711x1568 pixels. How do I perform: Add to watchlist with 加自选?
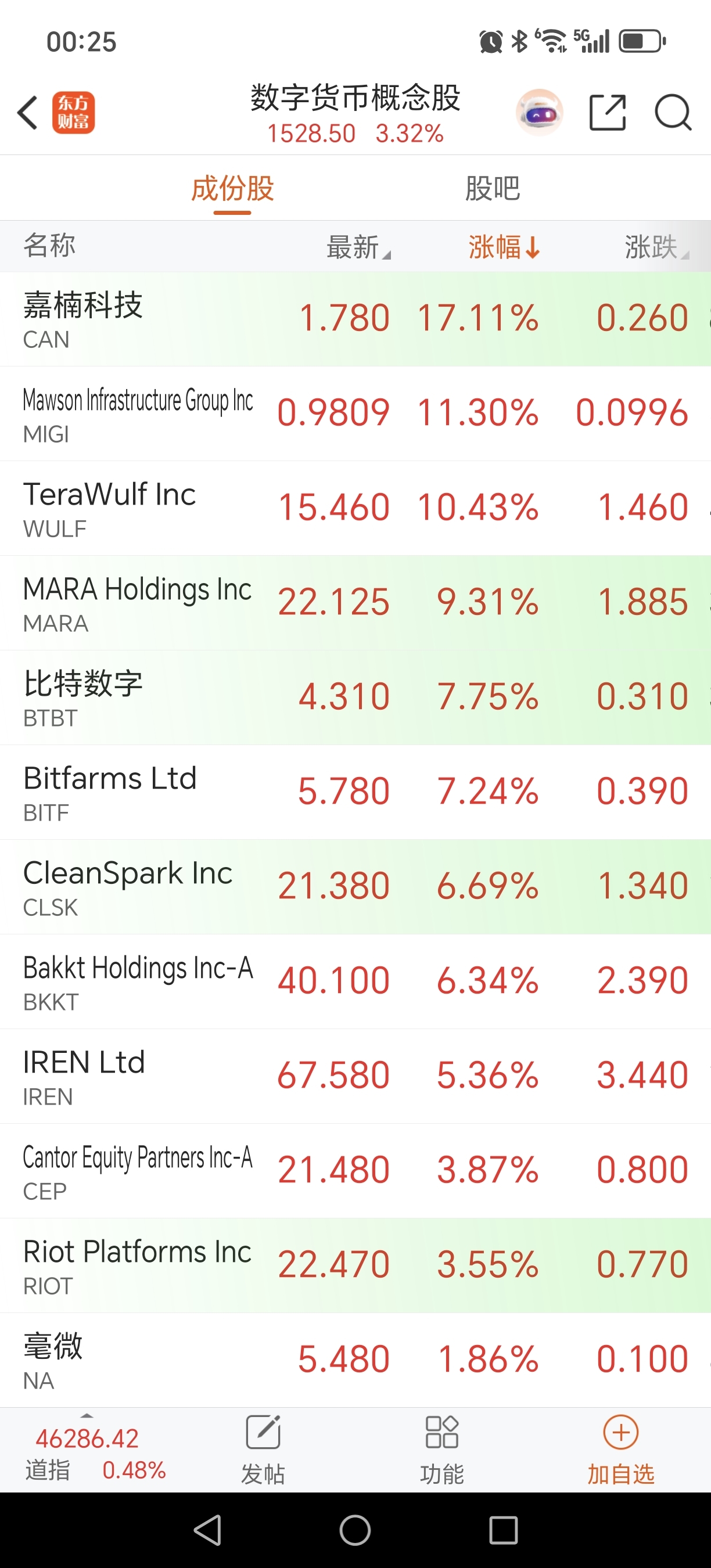621,1450
